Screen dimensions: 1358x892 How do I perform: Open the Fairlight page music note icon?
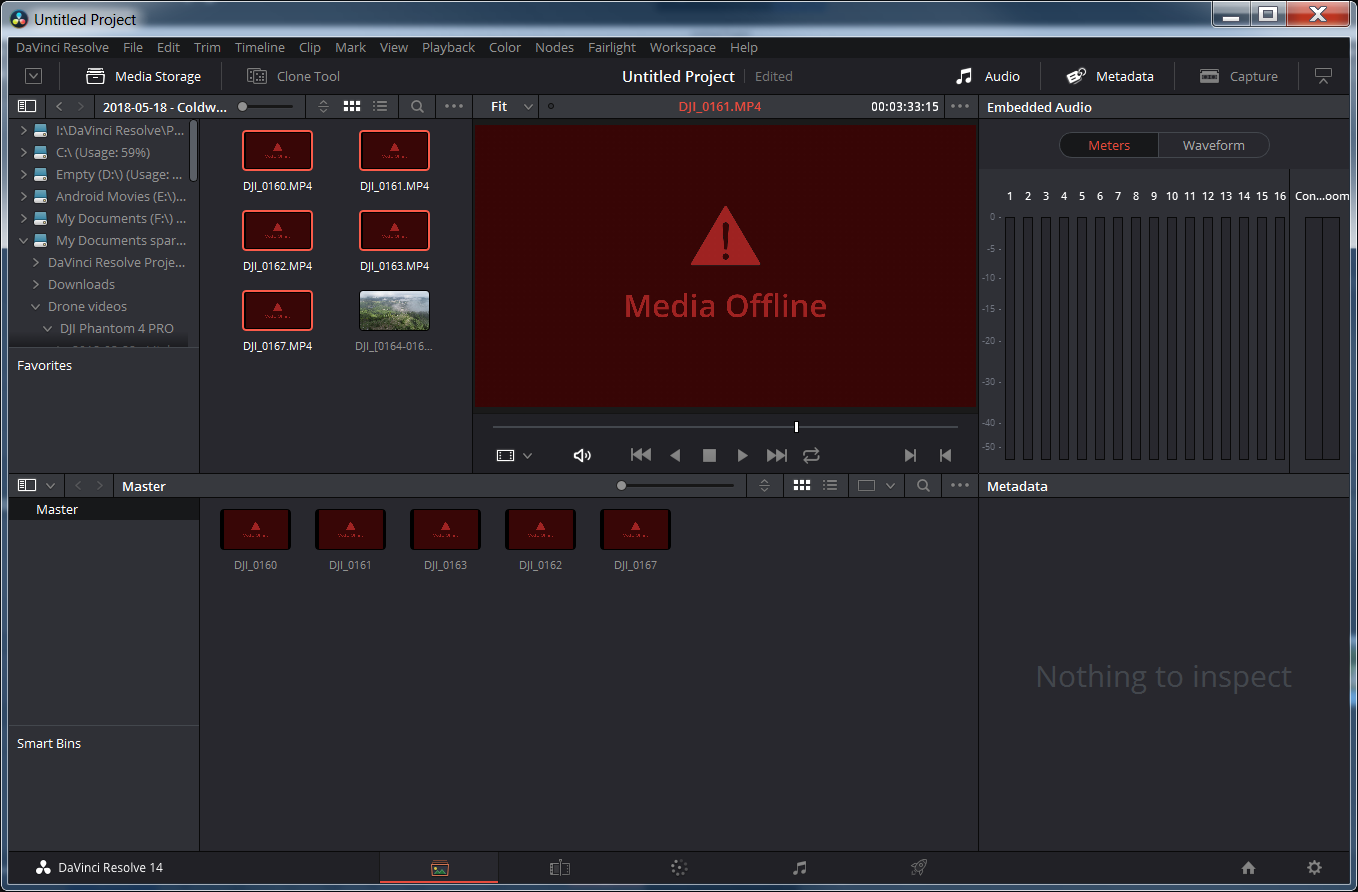coord(799,868)
